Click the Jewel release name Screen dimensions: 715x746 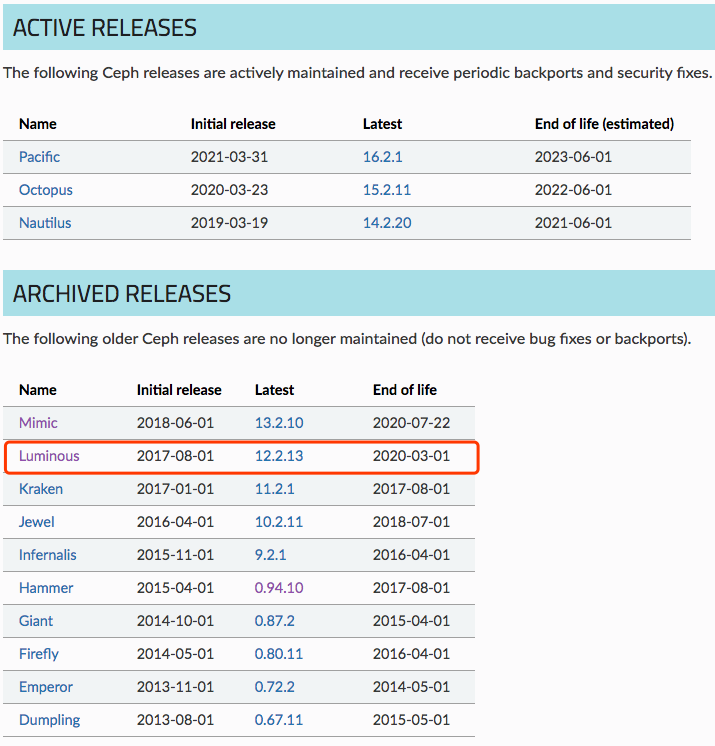37,522
